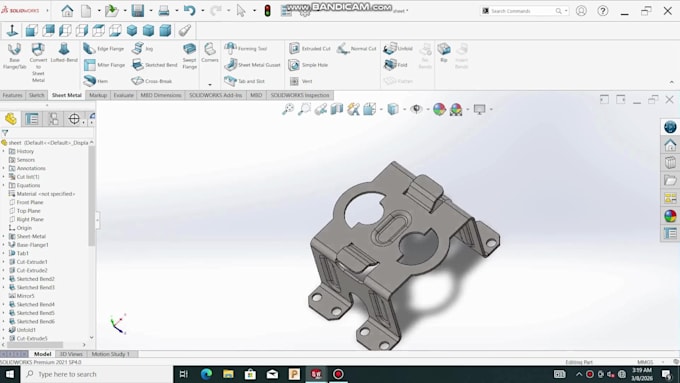The width and height of the screenshot is (680, 383).
Task: Switch to the Features tab
Action: [x=13, y=95]
